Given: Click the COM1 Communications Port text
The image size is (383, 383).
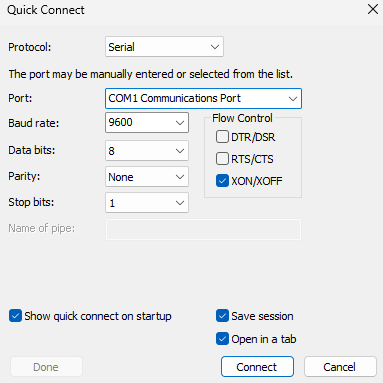Looking at the screenshot, I should tap(174, 98).
